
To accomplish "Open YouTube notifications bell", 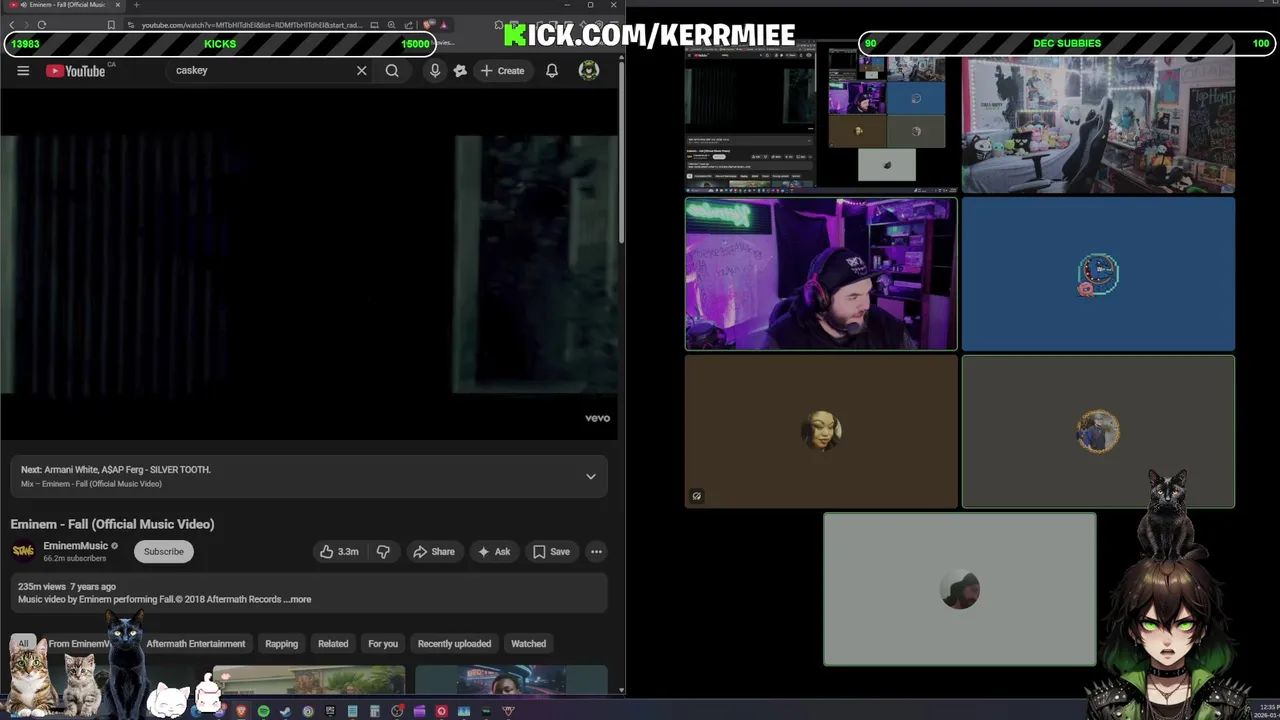I will (551, 70).
